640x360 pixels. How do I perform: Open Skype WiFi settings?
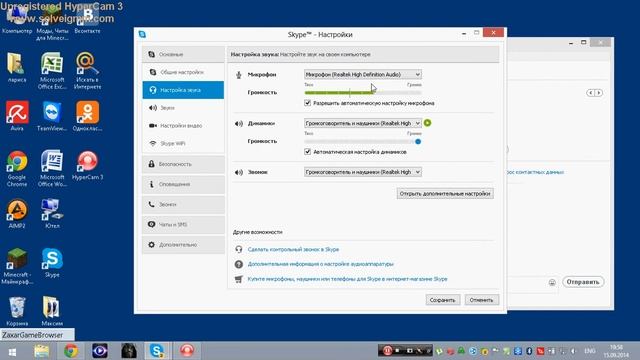[x=183, y=143]
